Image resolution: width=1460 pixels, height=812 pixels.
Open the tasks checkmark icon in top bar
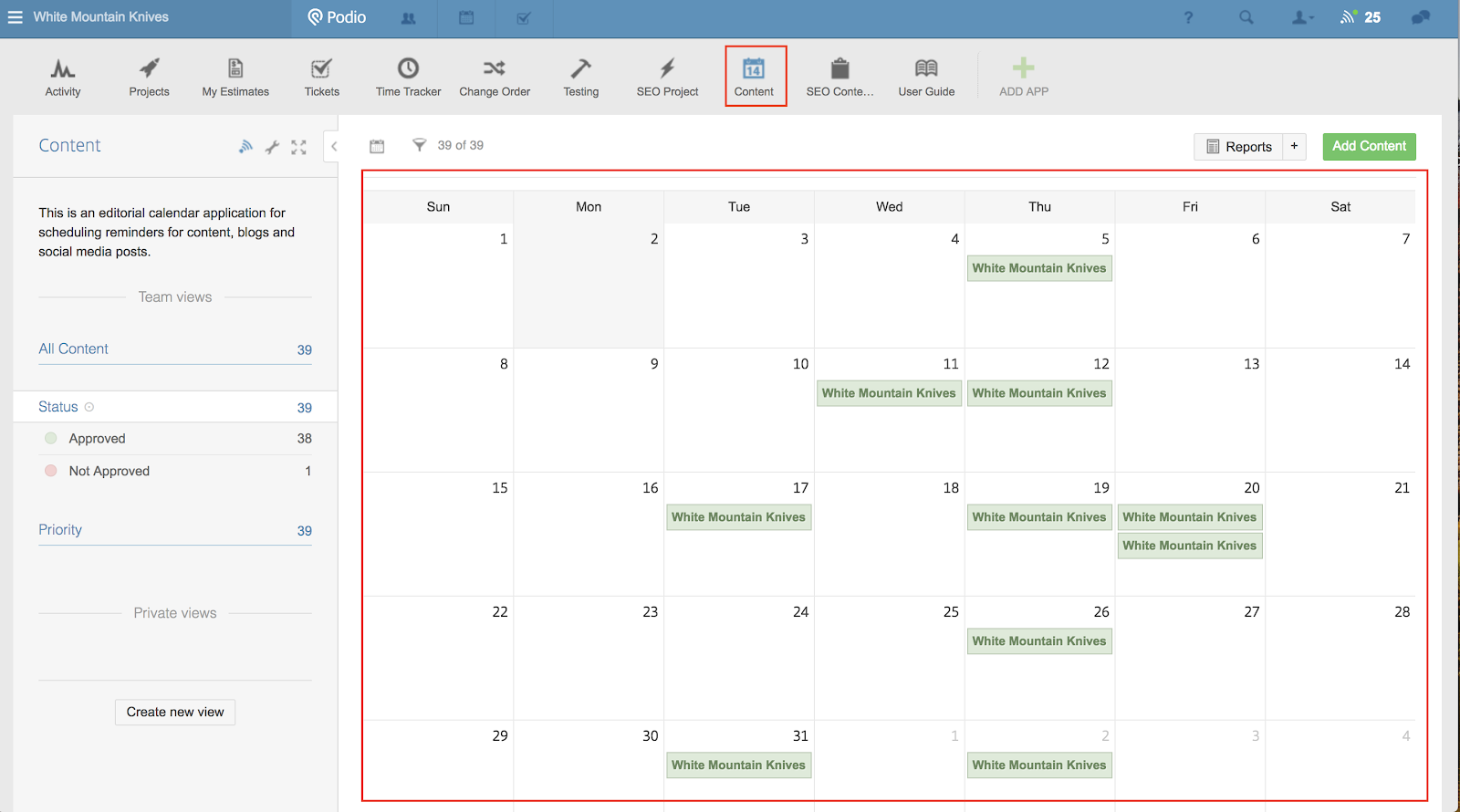pyautogui.click(x=524, y=17)
